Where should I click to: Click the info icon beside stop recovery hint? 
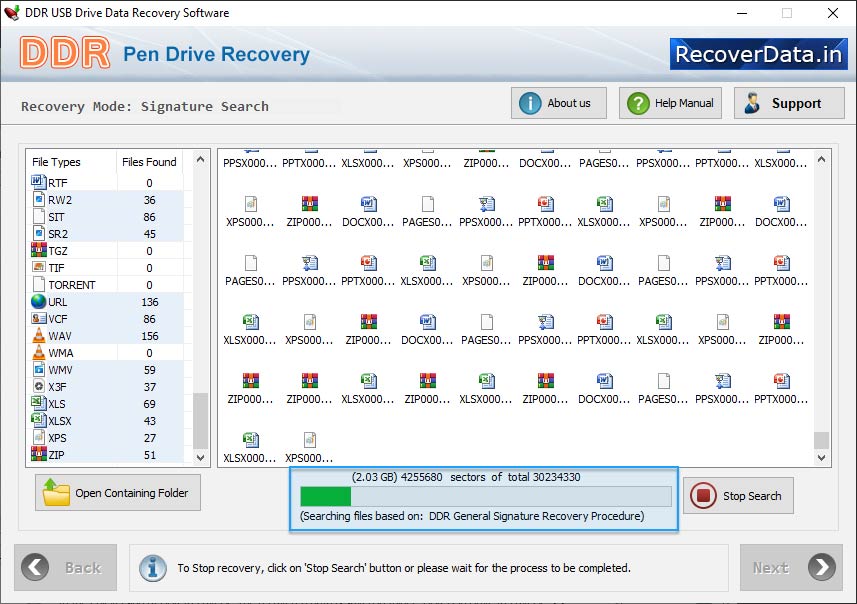point(152,568)
